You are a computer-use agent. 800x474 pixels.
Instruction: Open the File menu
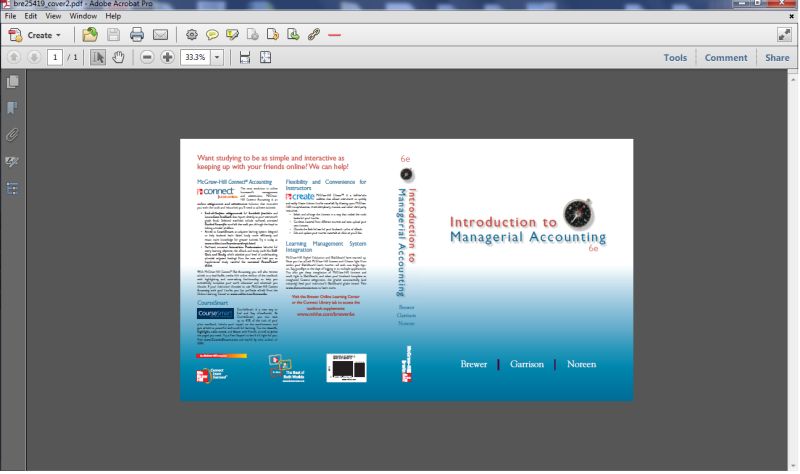tap(10, 16)
